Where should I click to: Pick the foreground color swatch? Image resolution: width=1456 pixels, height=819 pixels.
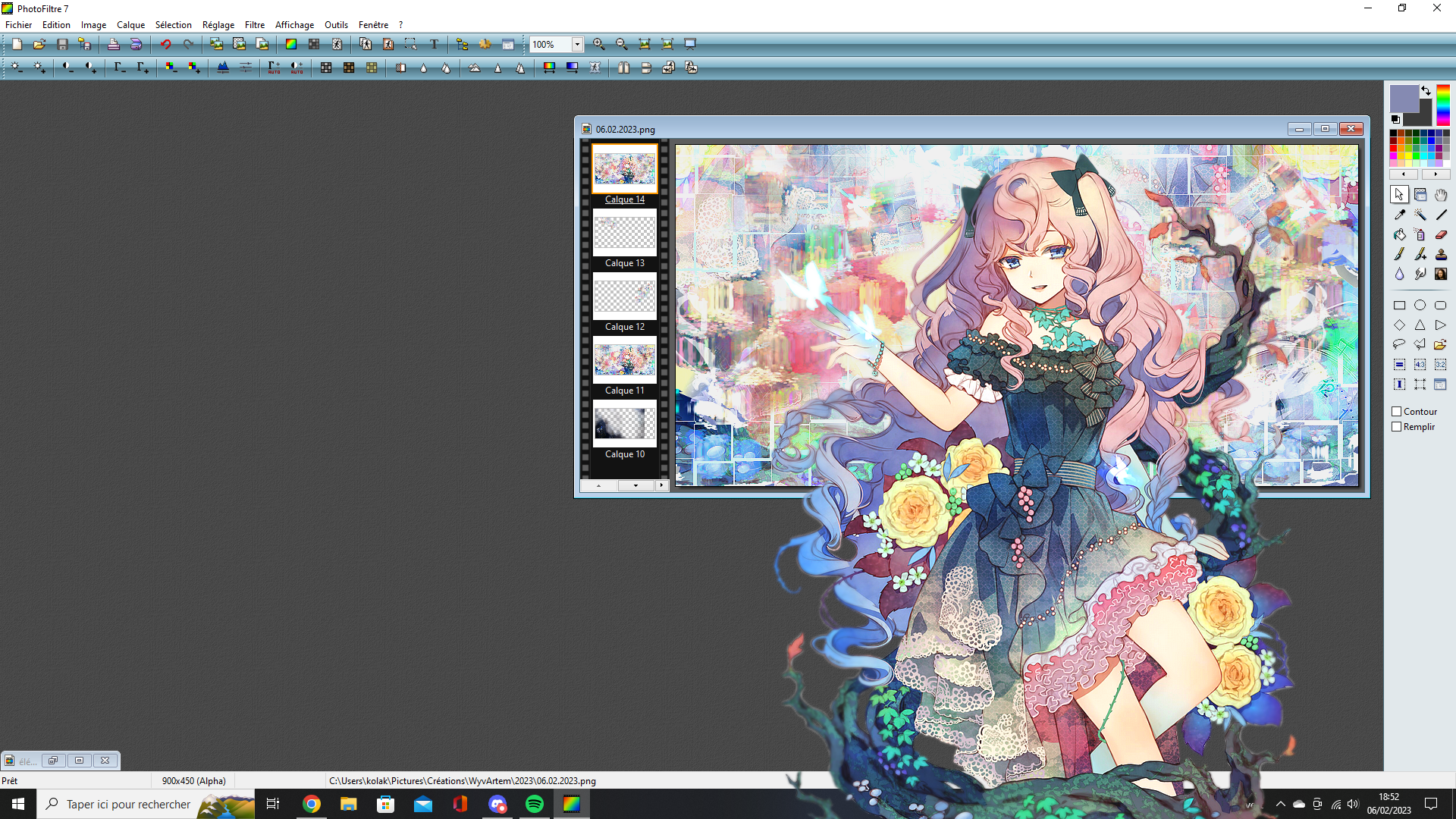1403,99
